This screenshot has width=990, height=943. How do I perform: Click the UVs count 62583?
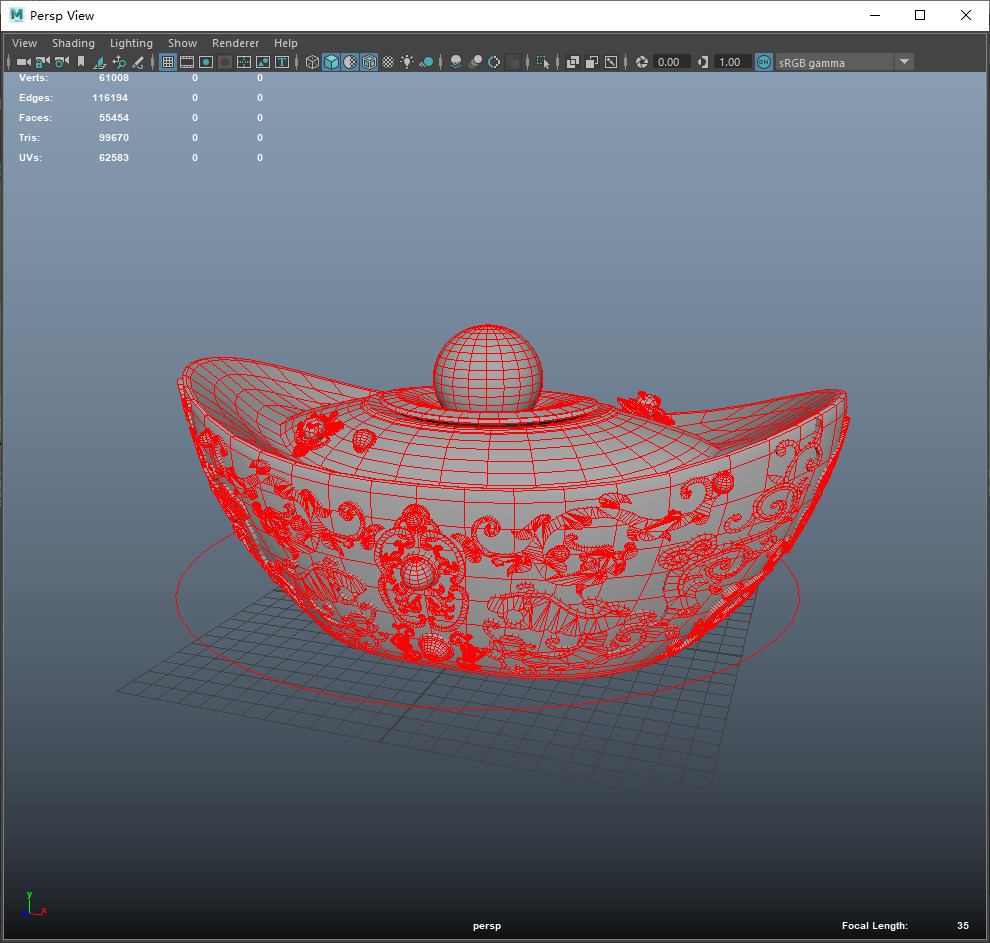[114, 158]
